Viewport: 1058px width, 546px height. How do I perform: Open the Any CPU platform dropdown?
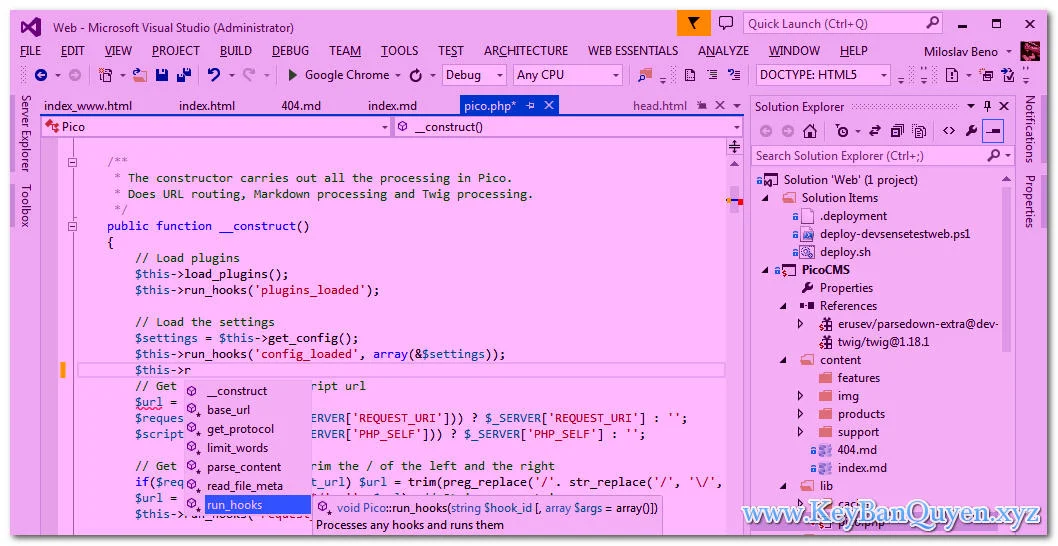pos(615,76)
